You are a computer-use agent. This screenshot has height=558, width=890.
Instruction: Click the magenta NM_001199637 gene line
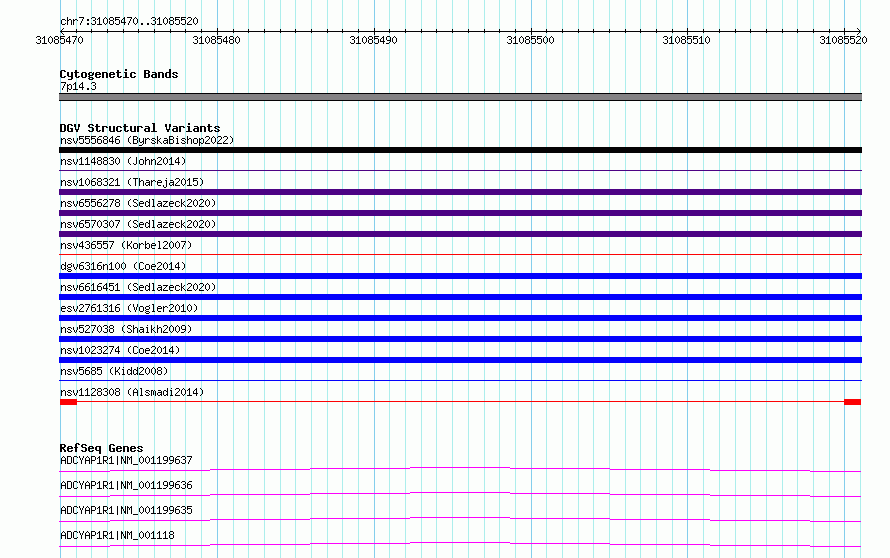460,469
